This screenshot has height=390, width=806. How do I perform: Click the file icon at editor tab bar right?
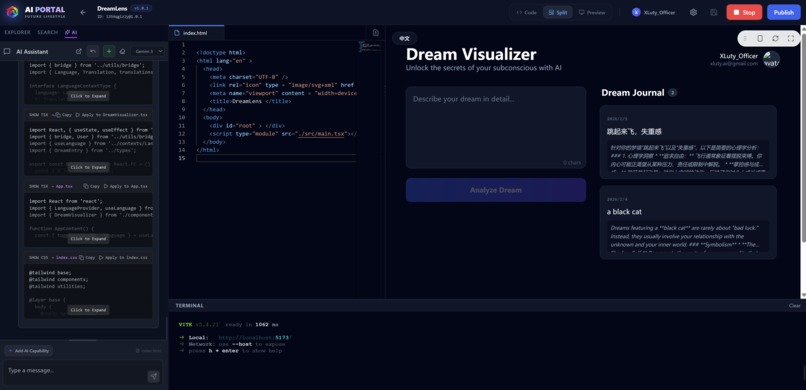coord(376,32)
